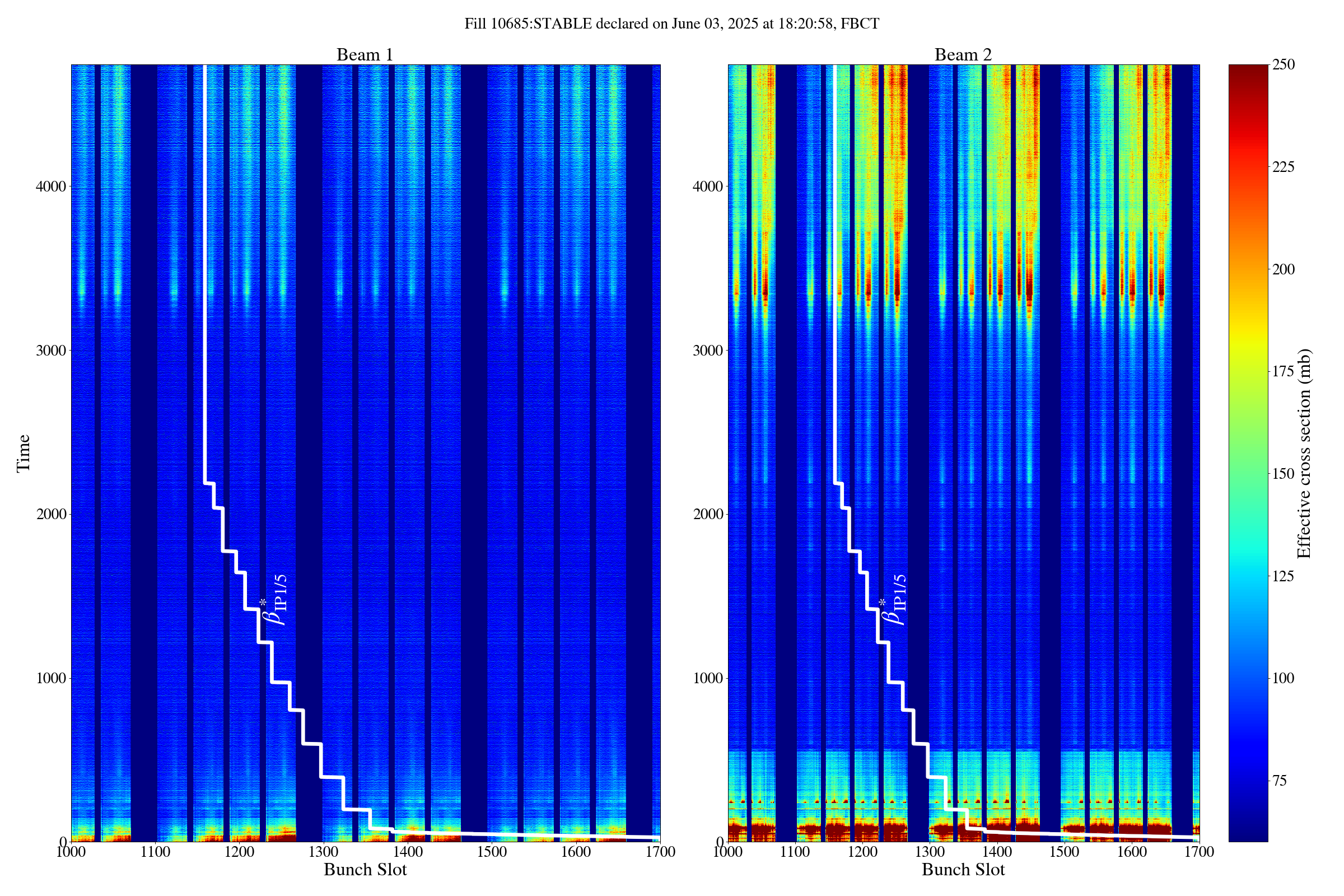The width and height of the screenshot is (1344, 896).
Task: Click the 4000 time tick of Beam 1
Action: pos(51,186)
